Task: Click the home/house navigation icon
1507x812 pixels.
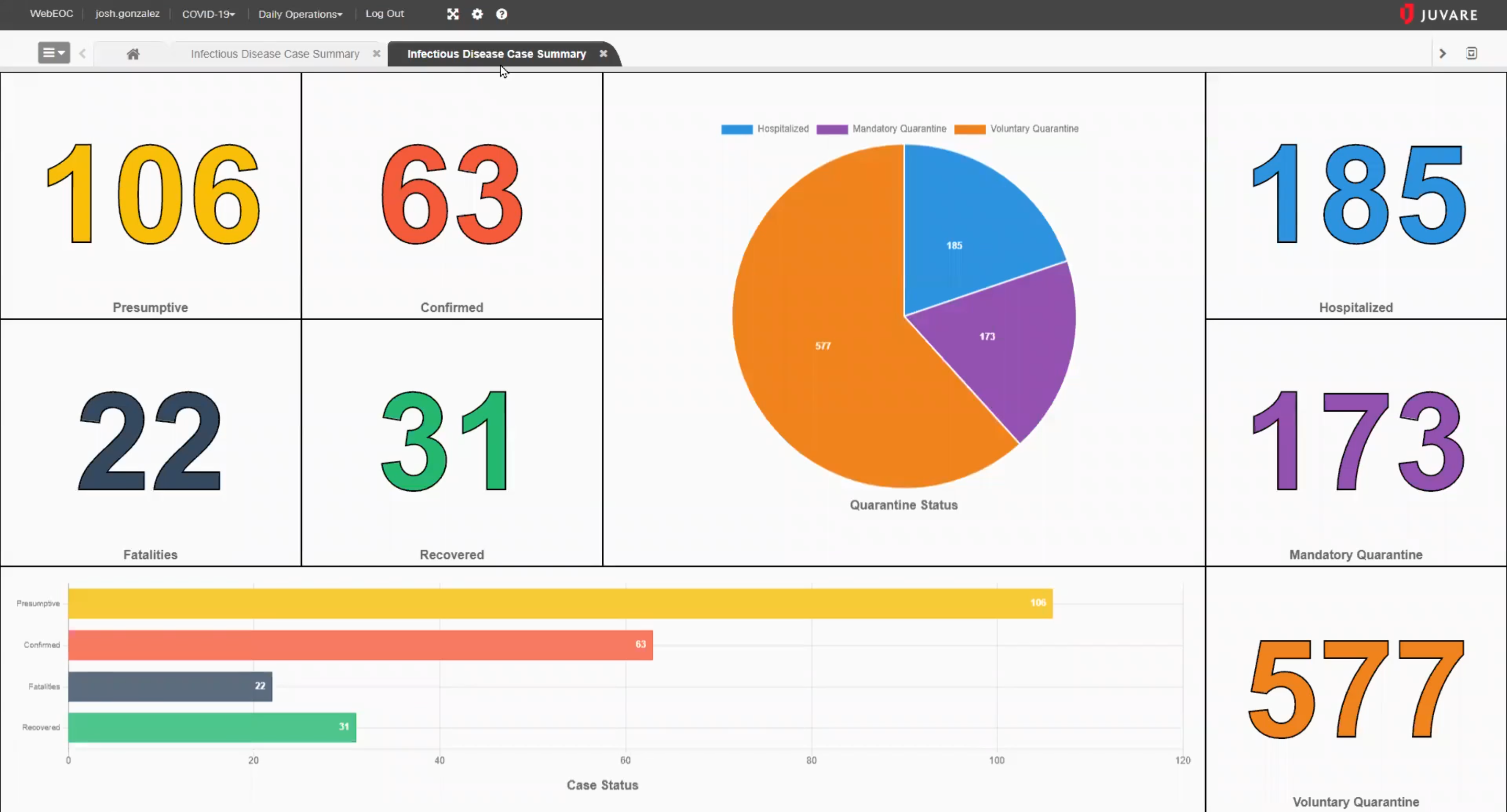Action: point(133,53)
